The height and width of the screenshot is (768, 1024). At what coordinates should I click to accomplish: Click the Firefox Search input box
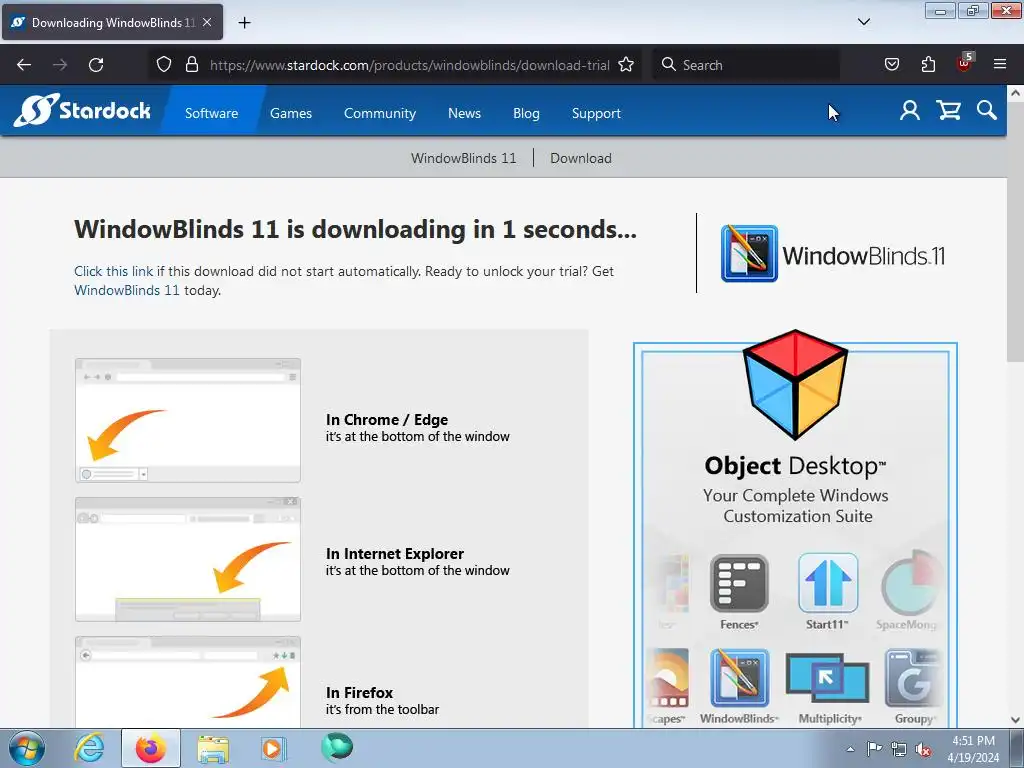(746, 65)
